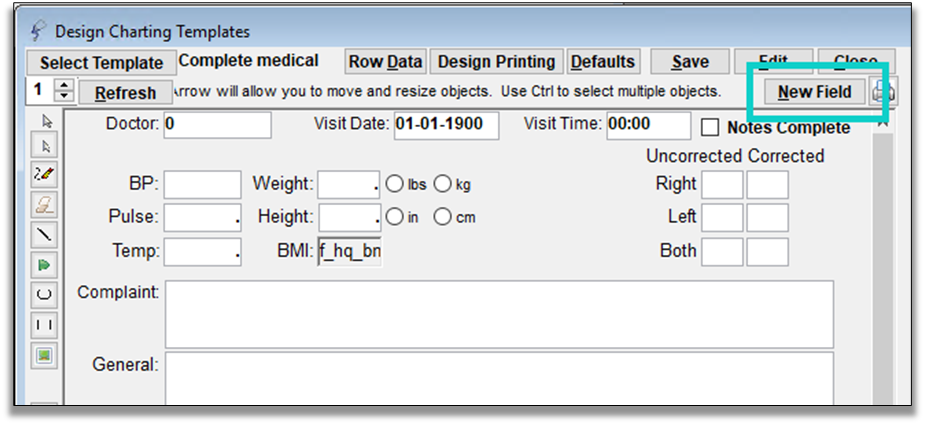Select the diagonal line tool
The image size is (925, 425).
pos(46,235)
